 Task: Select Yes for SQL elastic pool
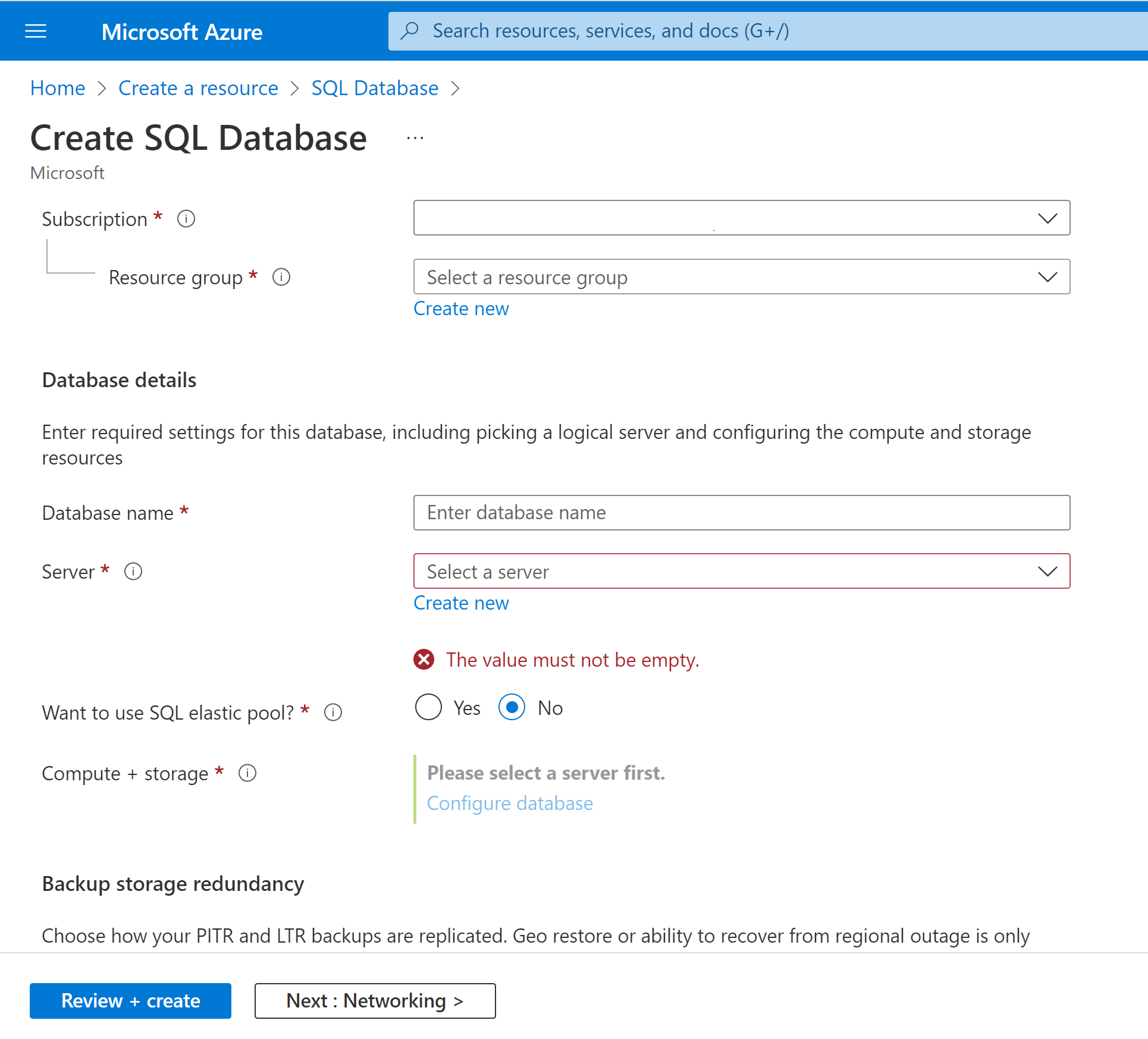point(428,707)
